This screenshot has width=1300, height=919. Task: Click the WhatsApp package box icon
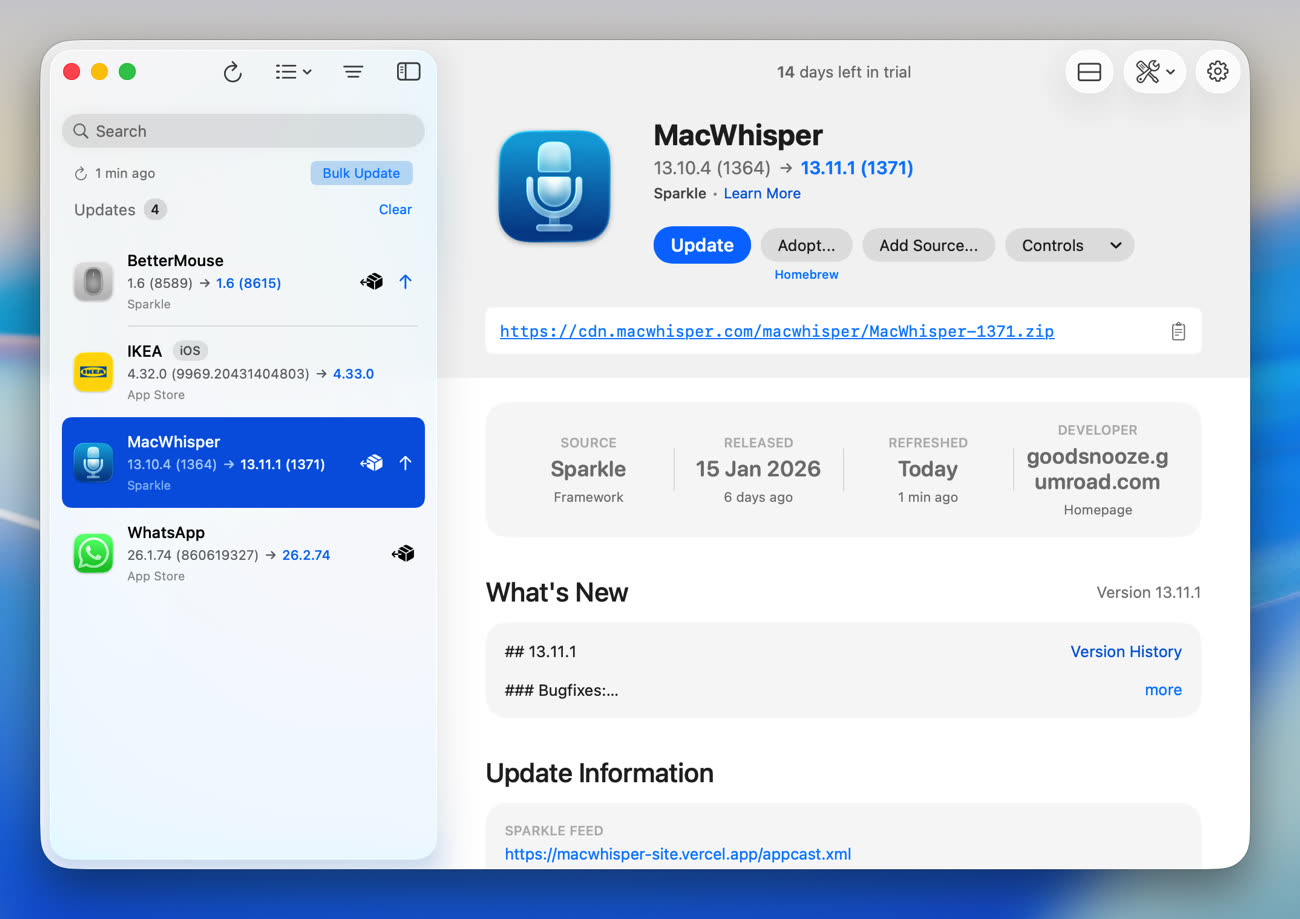403,554
